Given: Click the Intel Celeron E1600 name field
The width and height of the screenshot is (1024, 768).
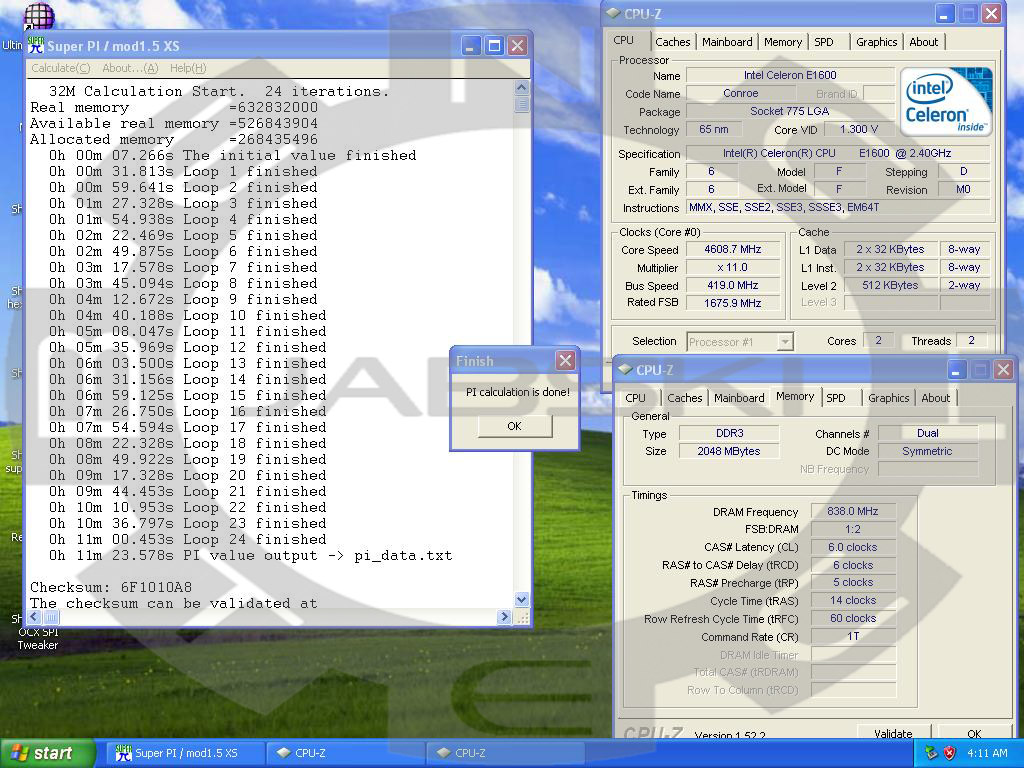Looking at the screenshot, I should click(x=790, y=75).
